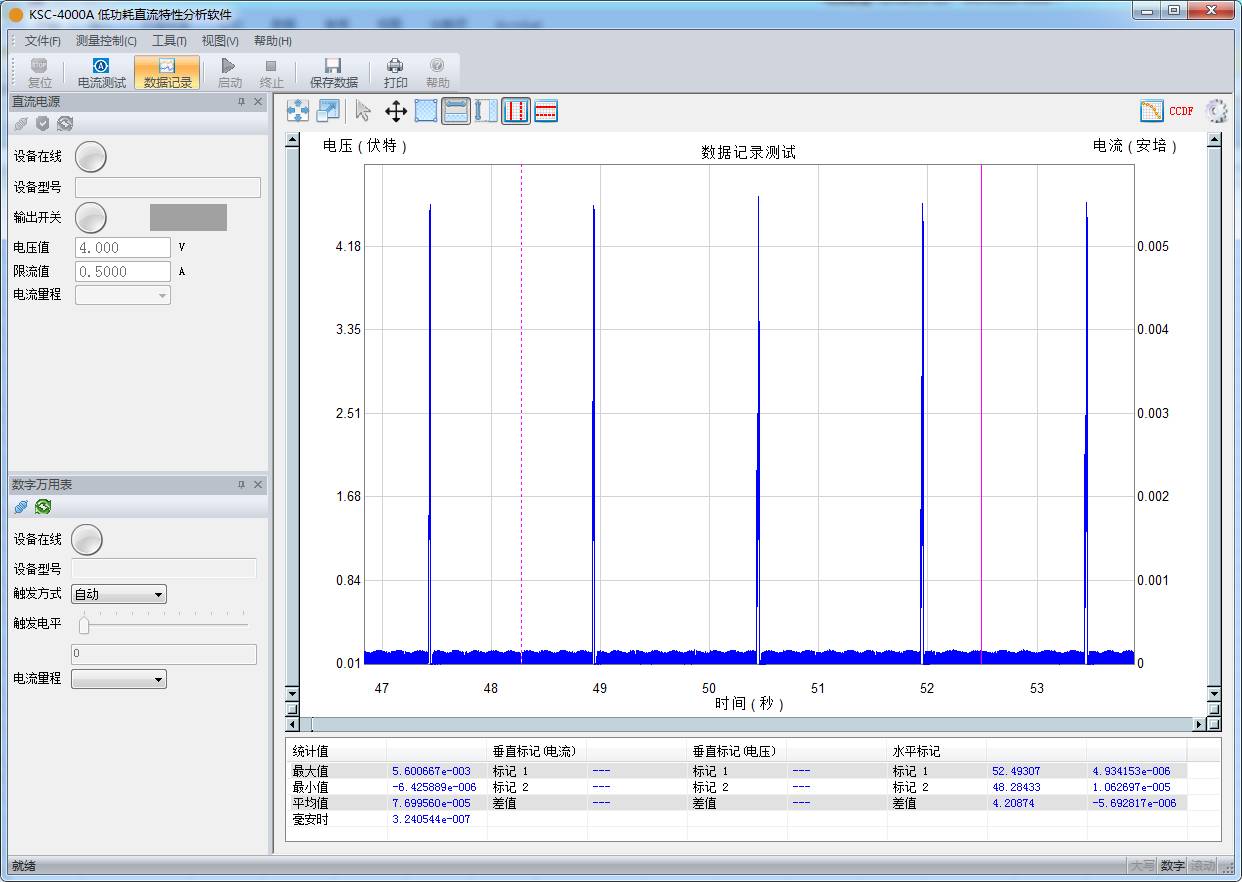Viewport: 1242px width, 882px height.
Task: Open the 电流测试 current test mode
Action: coord(101,73)
